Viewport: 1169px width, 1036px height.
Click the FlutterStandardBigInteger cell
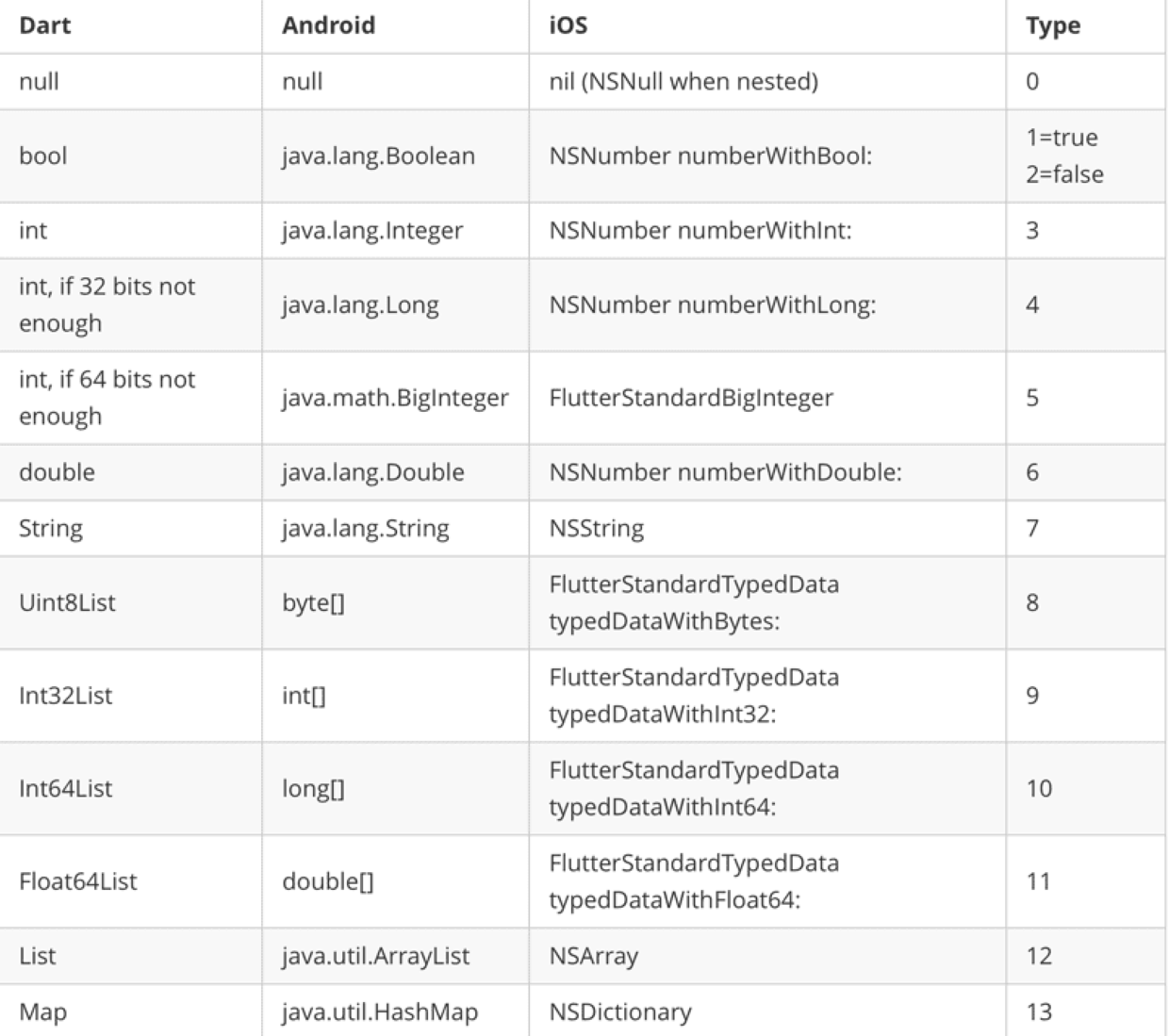[691, 398]
